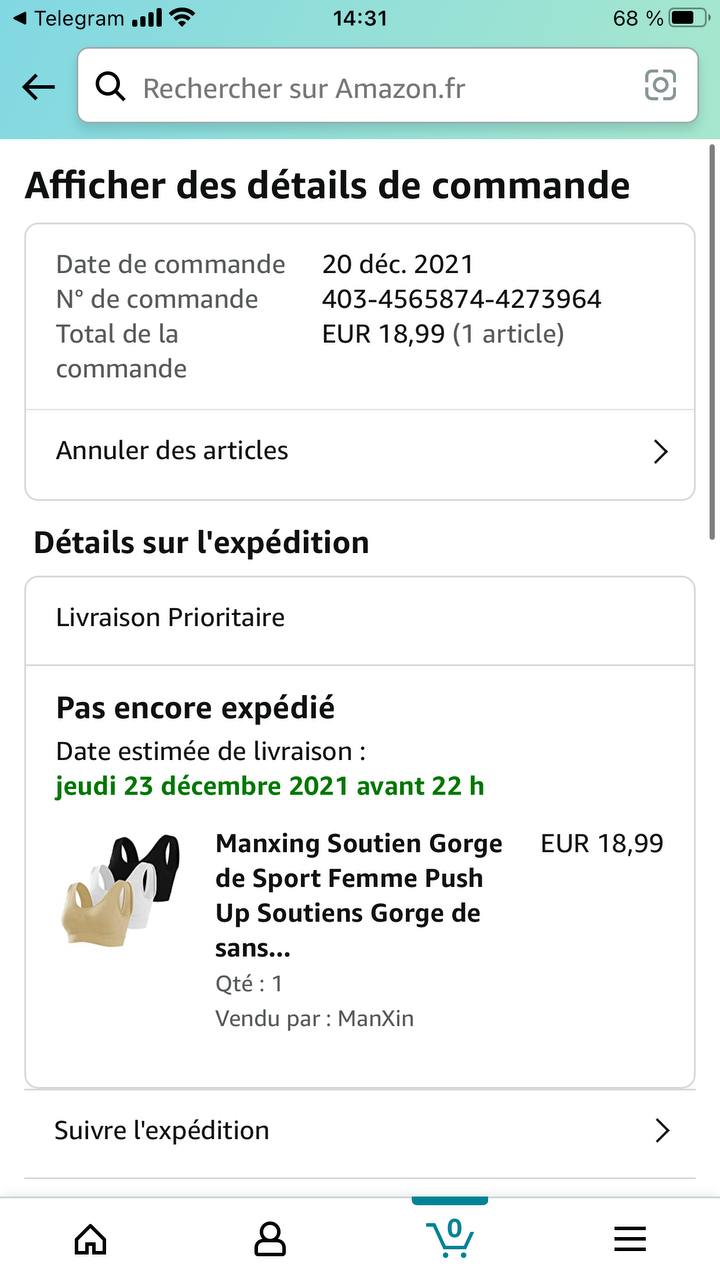Tap the search magnifier icon

pos(110,88)
